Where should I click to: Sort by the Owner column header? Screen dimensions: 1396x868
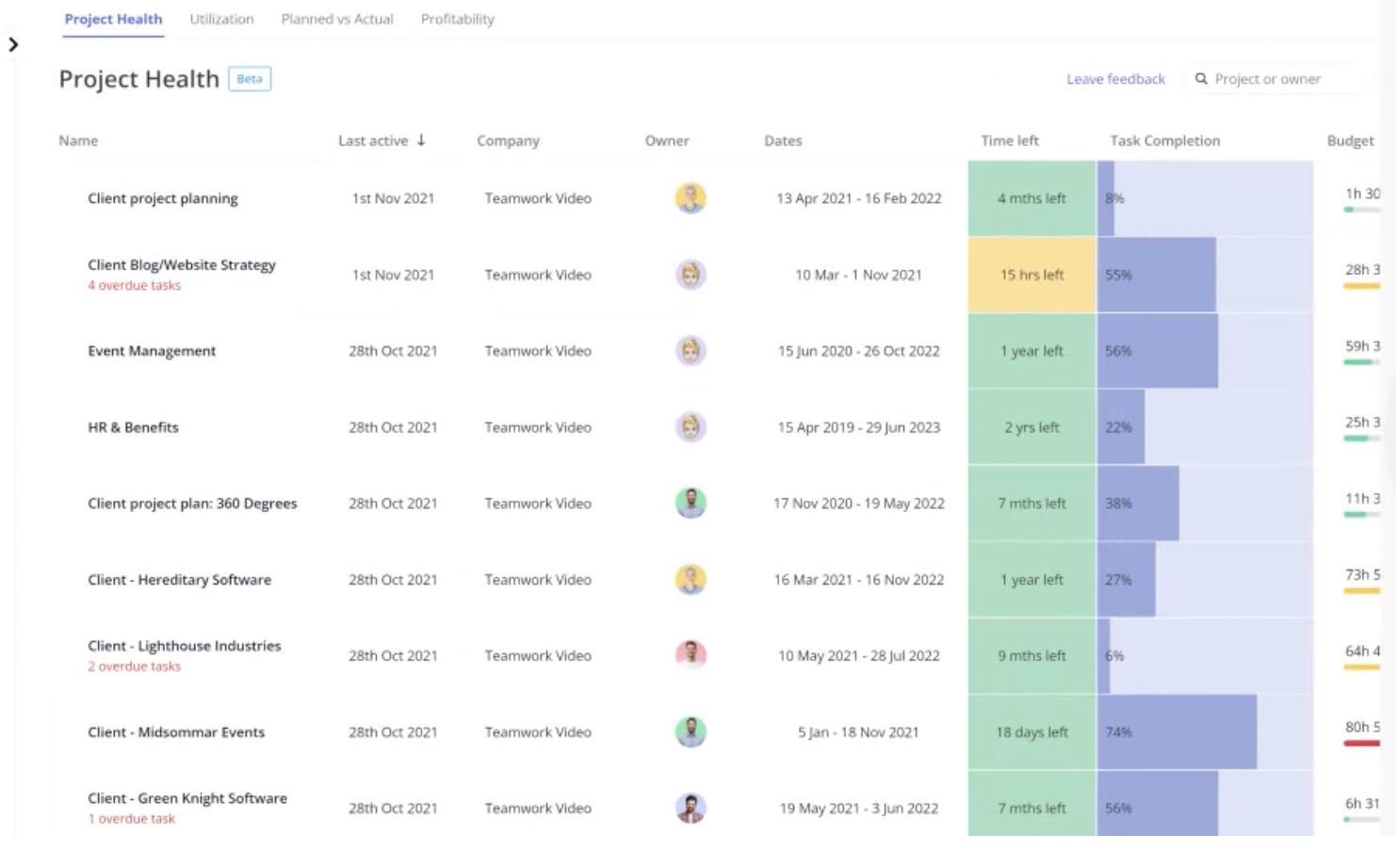(667, 140)
